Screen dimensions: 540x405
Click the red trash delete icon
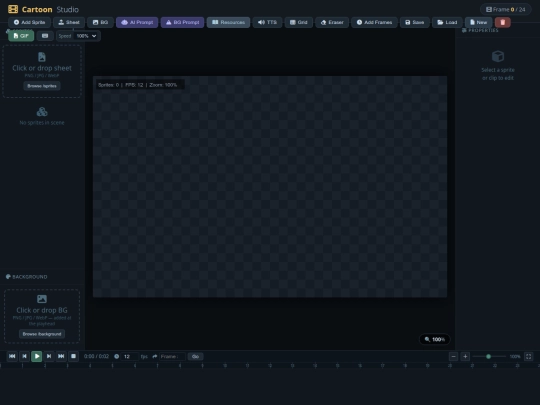[x=502, y=22]
